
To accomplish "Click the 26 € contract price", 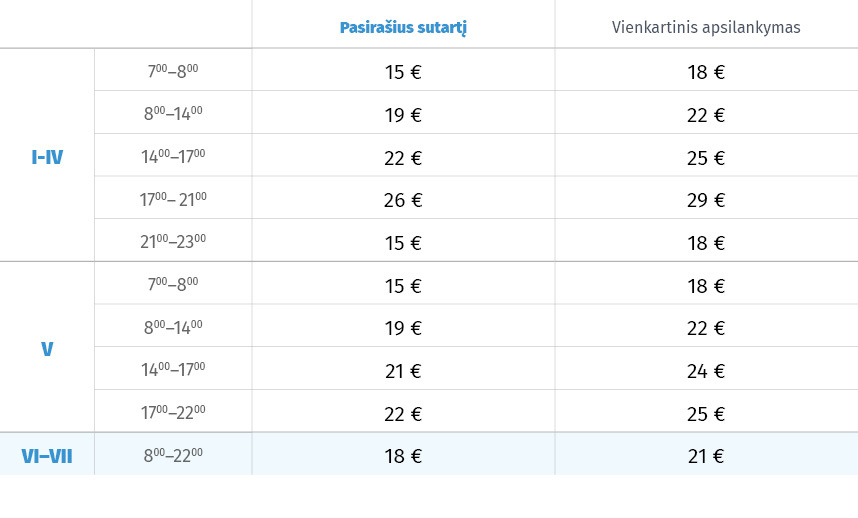I will [403, 200].
